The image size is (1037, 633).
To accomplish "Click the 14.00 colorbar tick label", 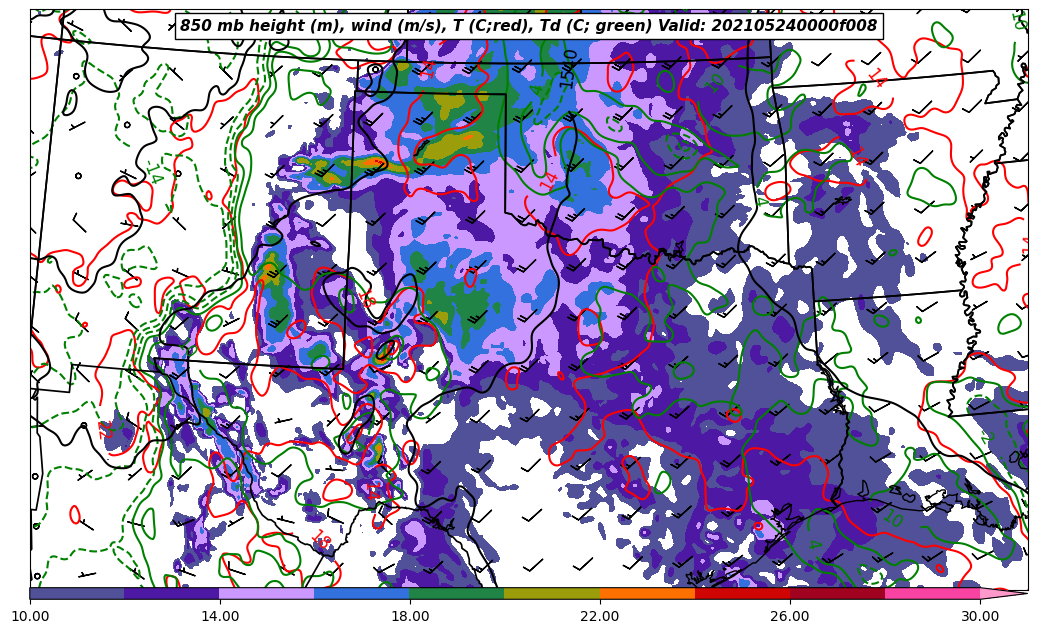I will point(220,616).
